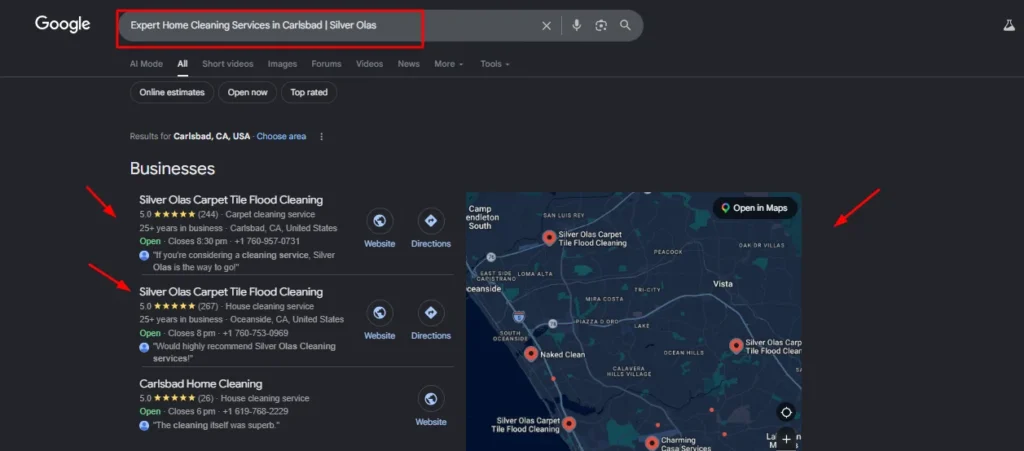Click the Camp Pendleton South map label
Image resolution: width=1024 pixels, height=451 pixels.
(x=484, y=217)
